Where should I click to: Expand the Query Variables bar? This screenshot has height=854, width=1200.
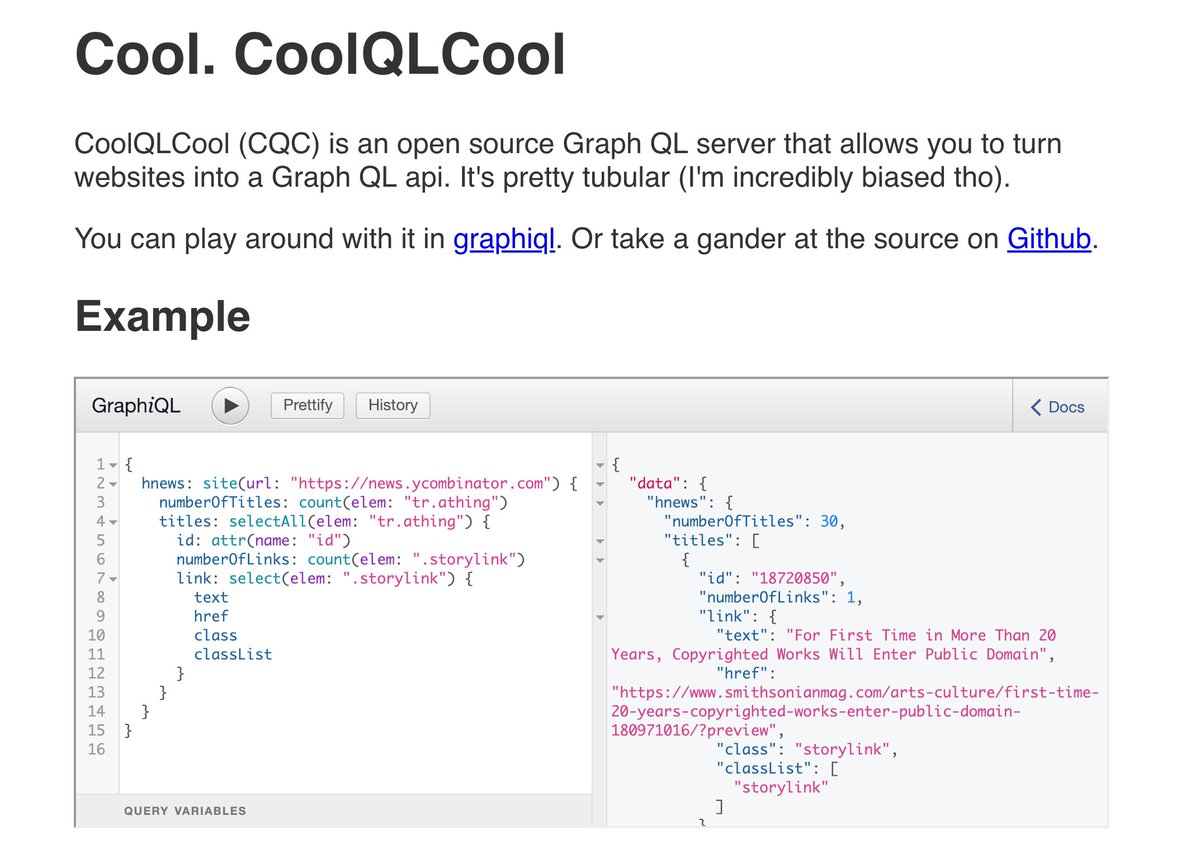tap(333, 811)
